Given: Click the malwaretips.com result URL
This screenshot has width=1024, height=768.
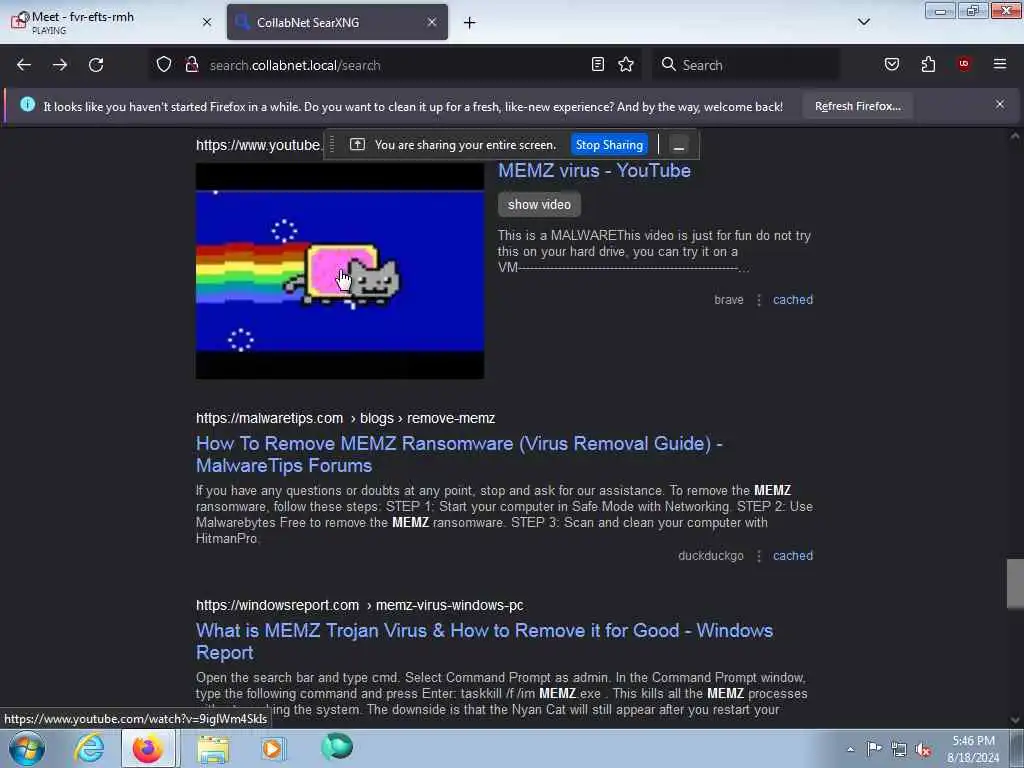Looking at the screenshot, I should (x=345, y=418).
